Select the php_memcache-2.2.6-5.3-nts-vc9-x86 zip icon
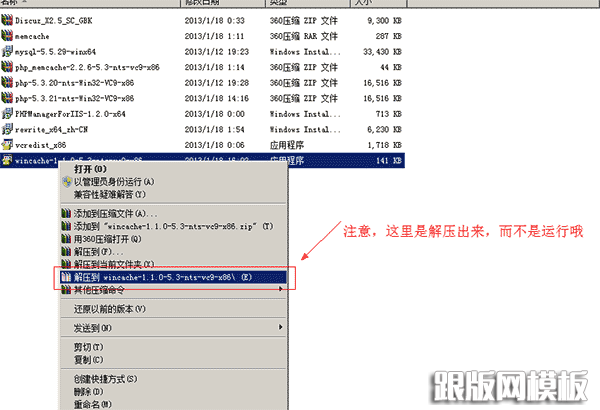 pos(7,67)
